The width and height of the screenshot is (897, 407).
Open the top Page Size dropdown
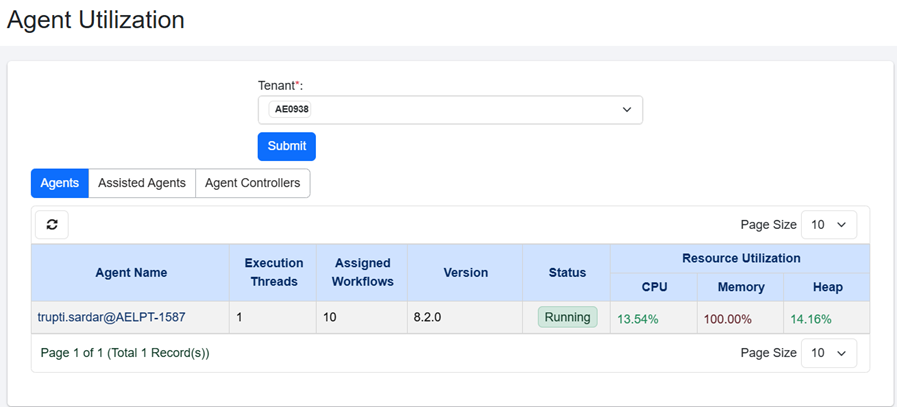[830, 225]
